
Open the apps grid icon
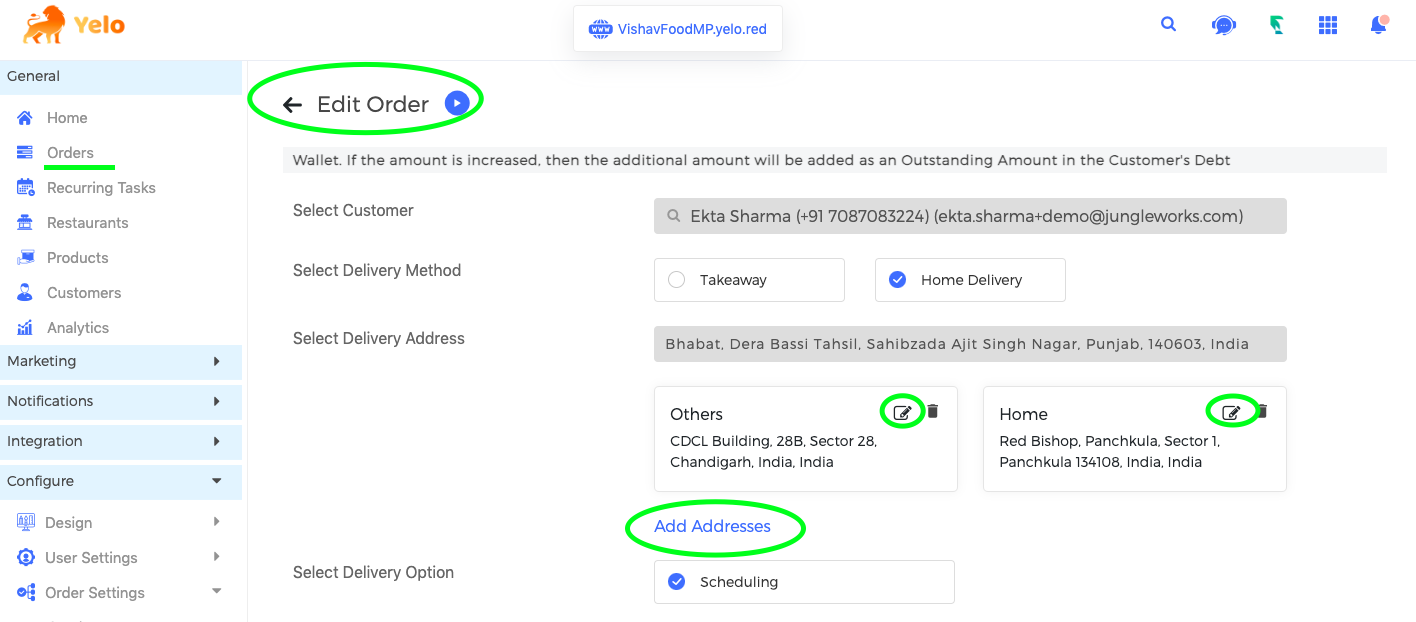click(1328, 25)
